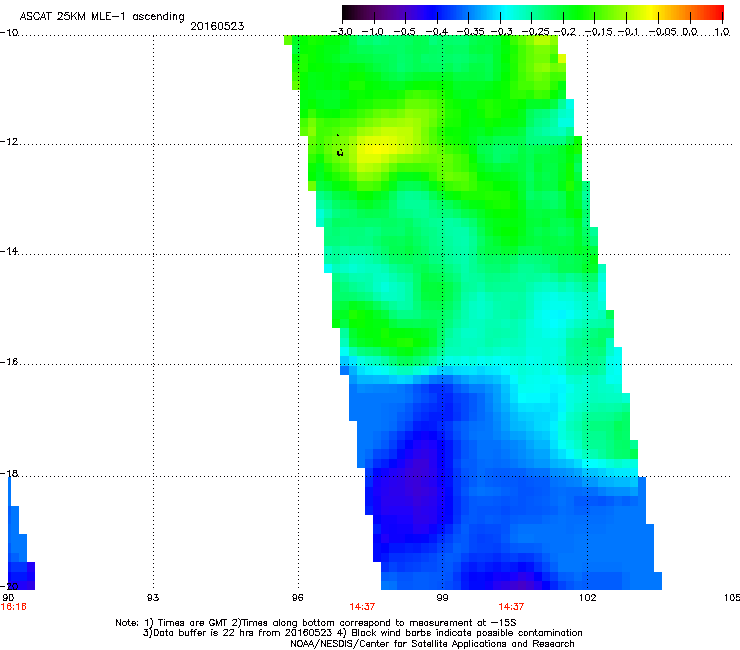740x650 pixels.
Task: Click the red 16:16 time label
Action: pos(13,607)
